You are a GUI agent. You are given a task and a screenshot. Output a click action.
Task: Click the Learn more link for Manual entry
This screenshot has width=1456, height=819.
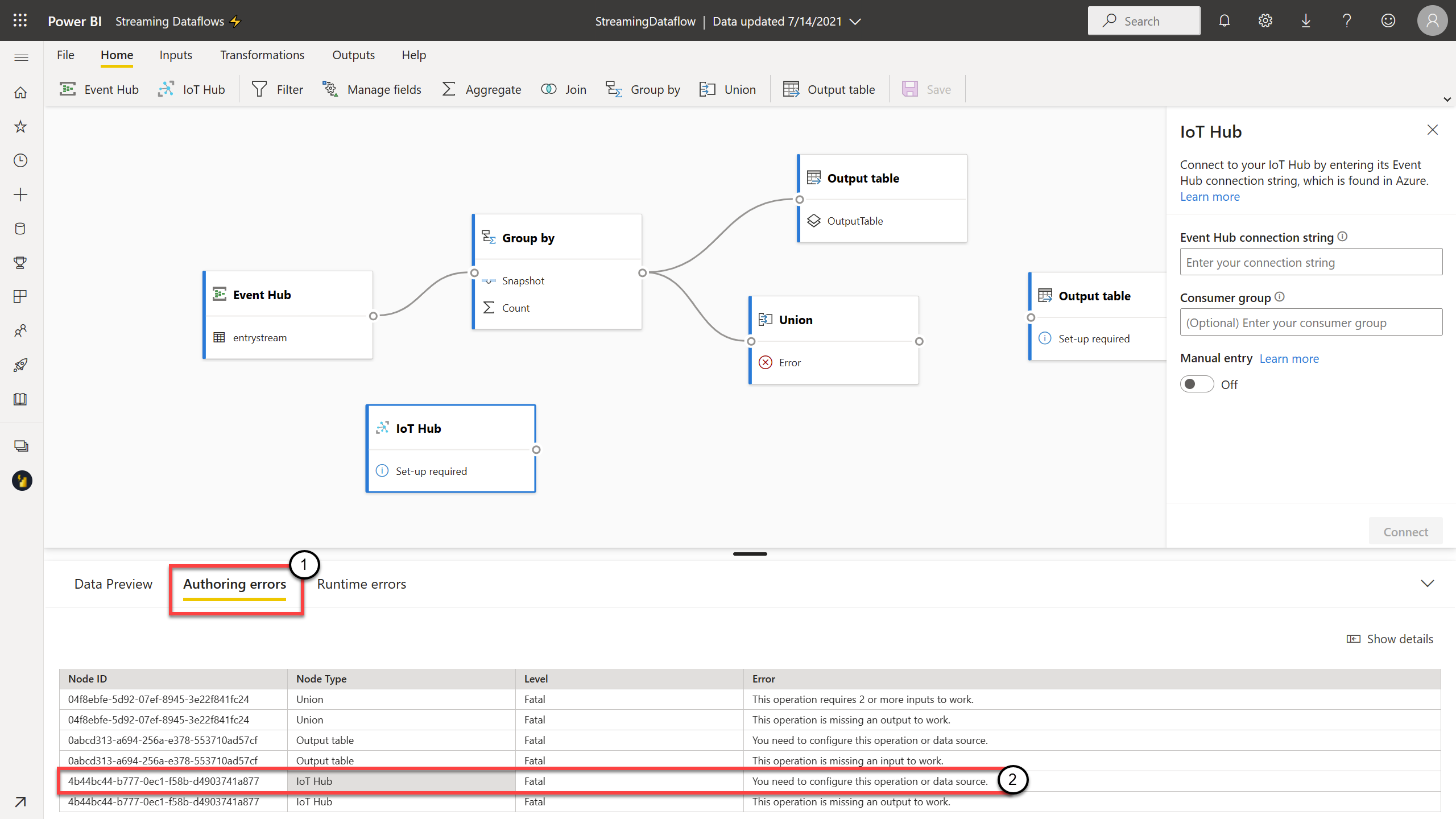1289,358
